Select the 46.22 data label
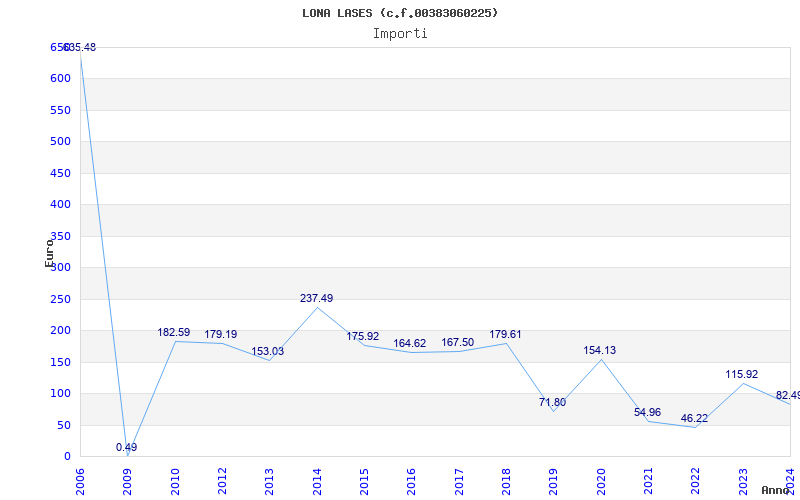Viewport: 800px width, 500px height. coord(694,418)
